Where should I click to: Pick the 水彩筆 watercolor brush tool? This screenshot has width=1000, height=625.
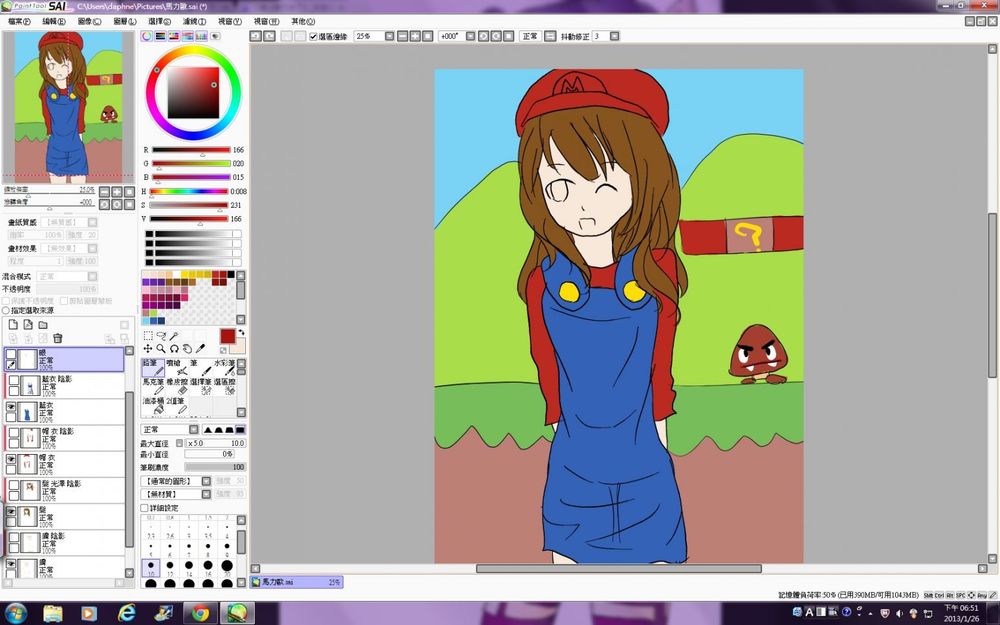pos(225,367)
